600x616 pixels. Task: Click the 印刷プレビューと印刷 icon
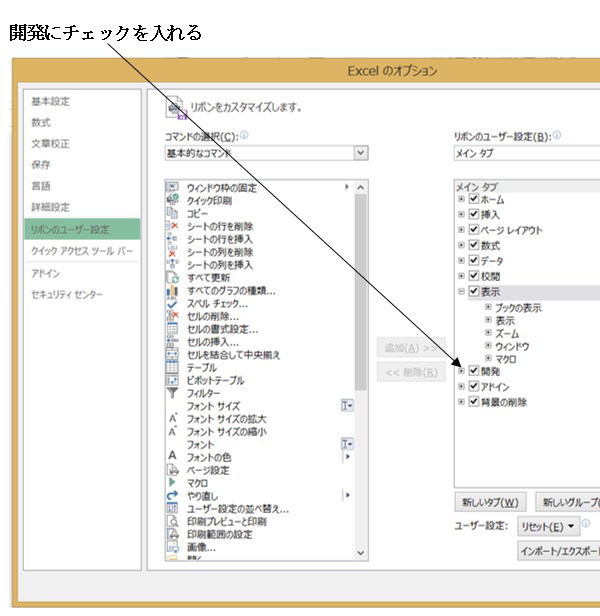point(172,521)
